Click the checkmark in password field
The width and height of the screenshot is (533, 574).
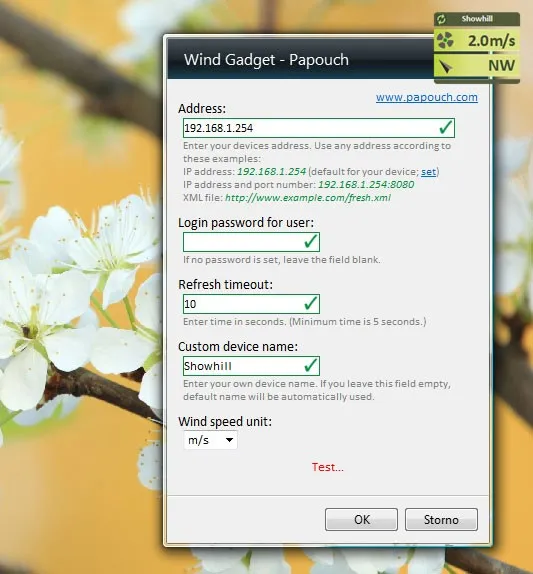pyautogui.click(x=310, y=242)
